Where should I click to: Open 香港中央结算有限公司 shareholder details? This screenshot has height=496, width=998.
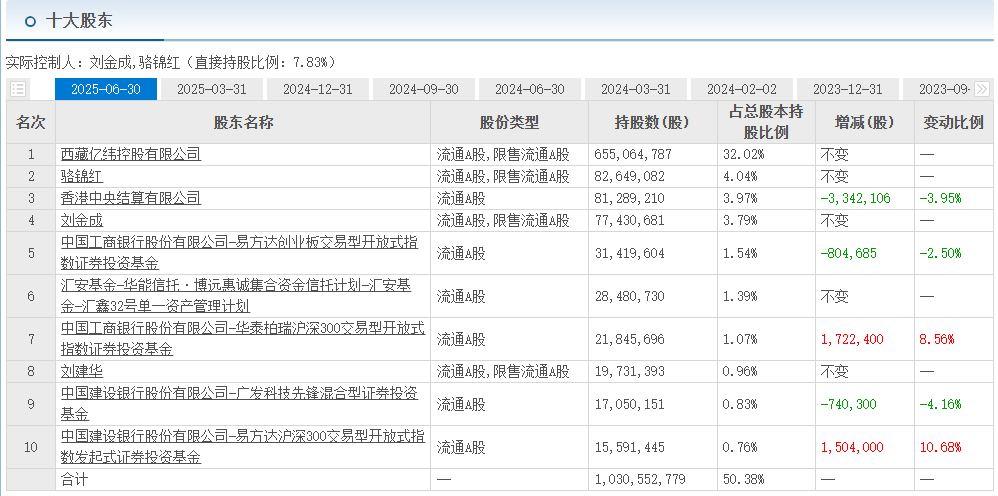tap(130, 198)
